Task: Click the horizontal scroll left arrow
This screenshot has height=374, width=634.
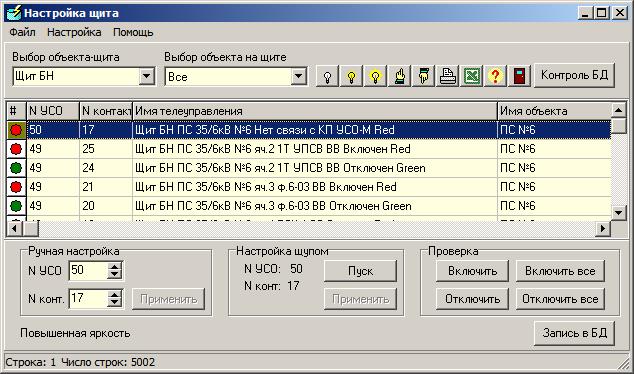Action: point(15,228)
